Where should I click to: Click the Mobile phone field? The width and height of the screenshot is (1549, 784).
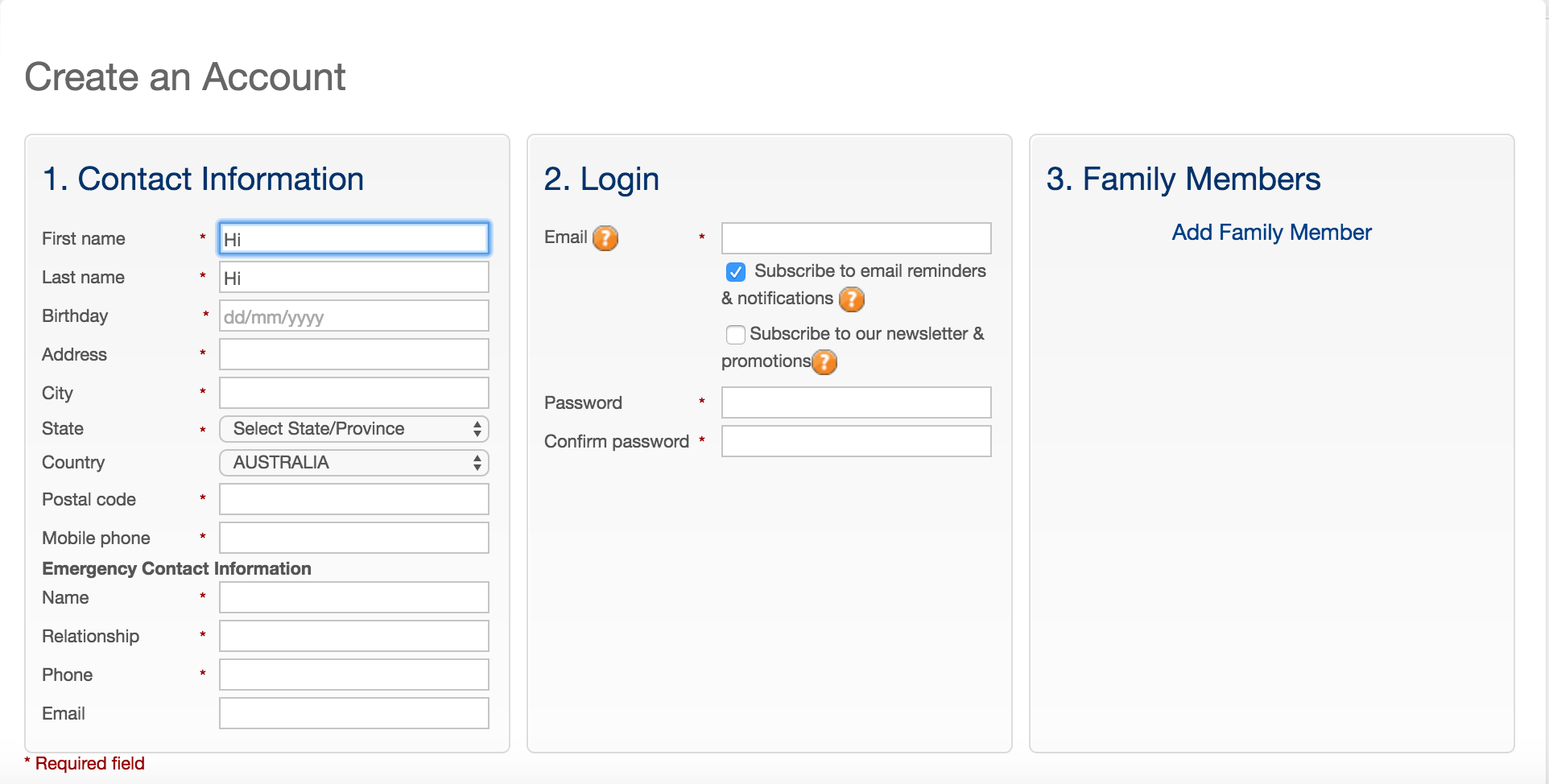[354, 538]
